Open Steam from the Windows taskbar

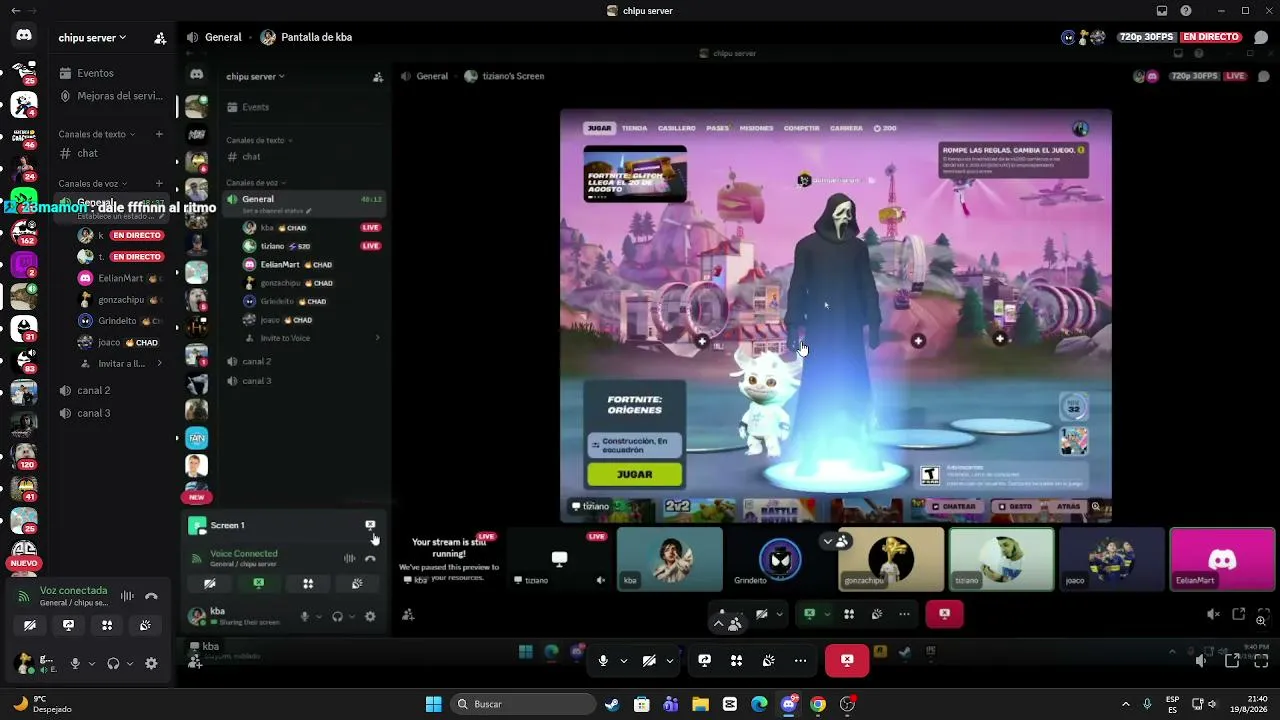coord(612,704)
